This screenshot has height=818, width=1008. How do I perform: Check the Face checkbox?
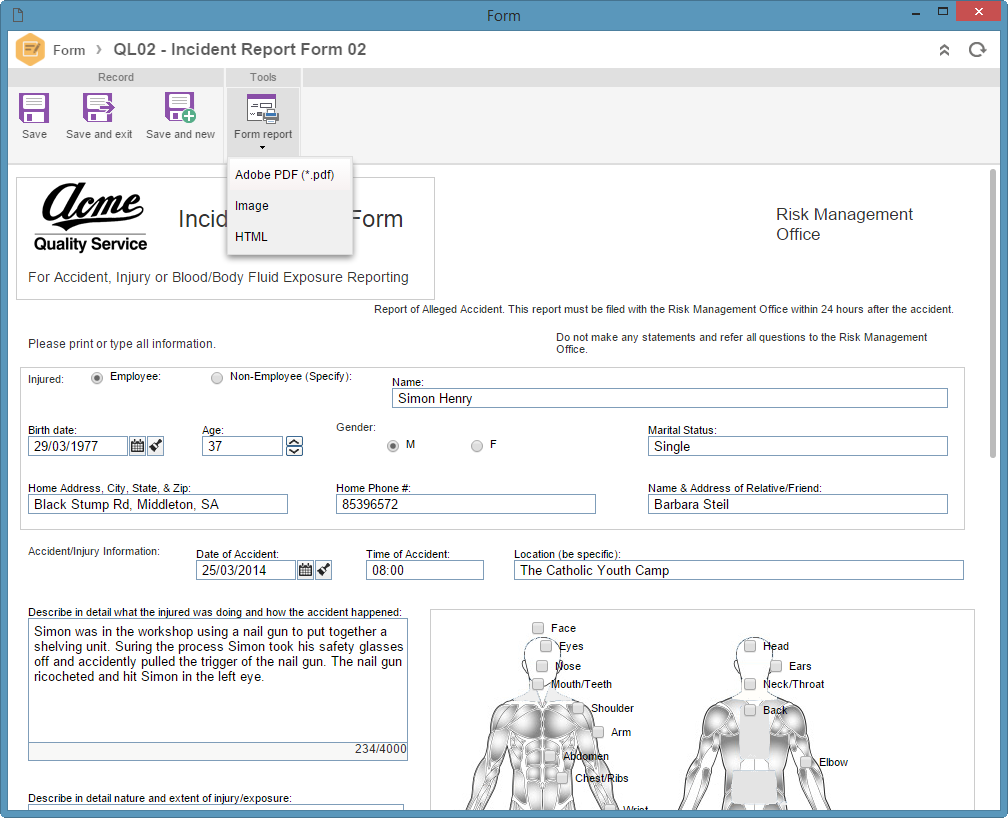[x=538, y=628]
